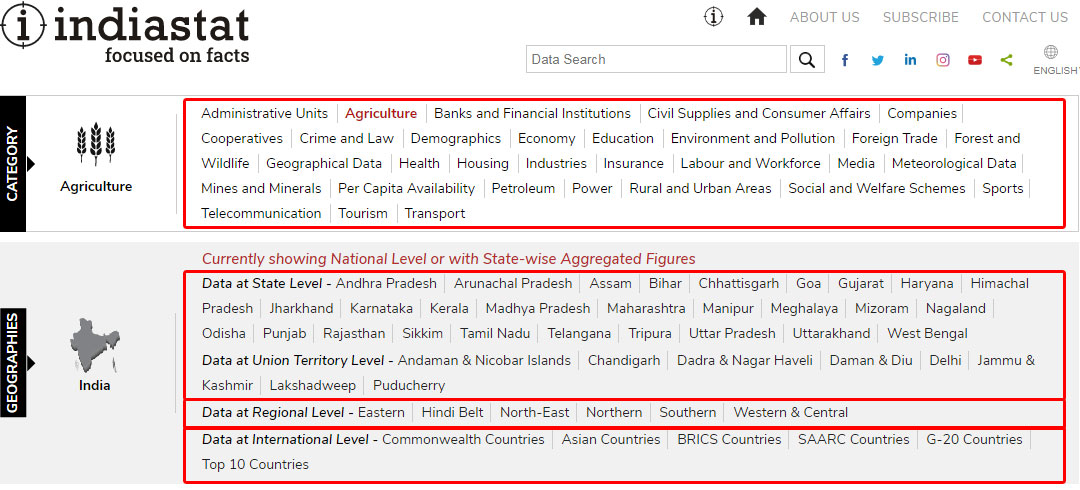This screenshot has height=490, width=1080.
Task: Open the CONTACT US menu item
Action: [1024, 17]
